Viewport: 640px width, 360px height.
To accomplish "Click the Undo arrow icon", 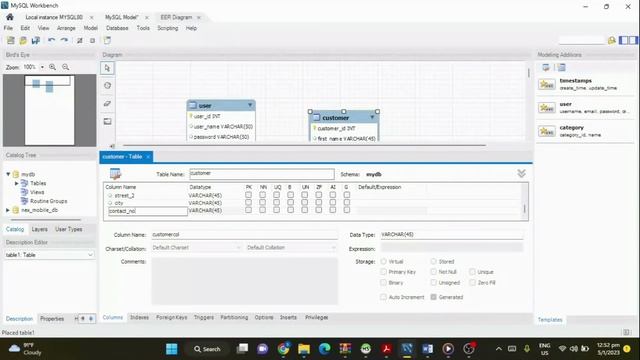I will tap(51, 40).
